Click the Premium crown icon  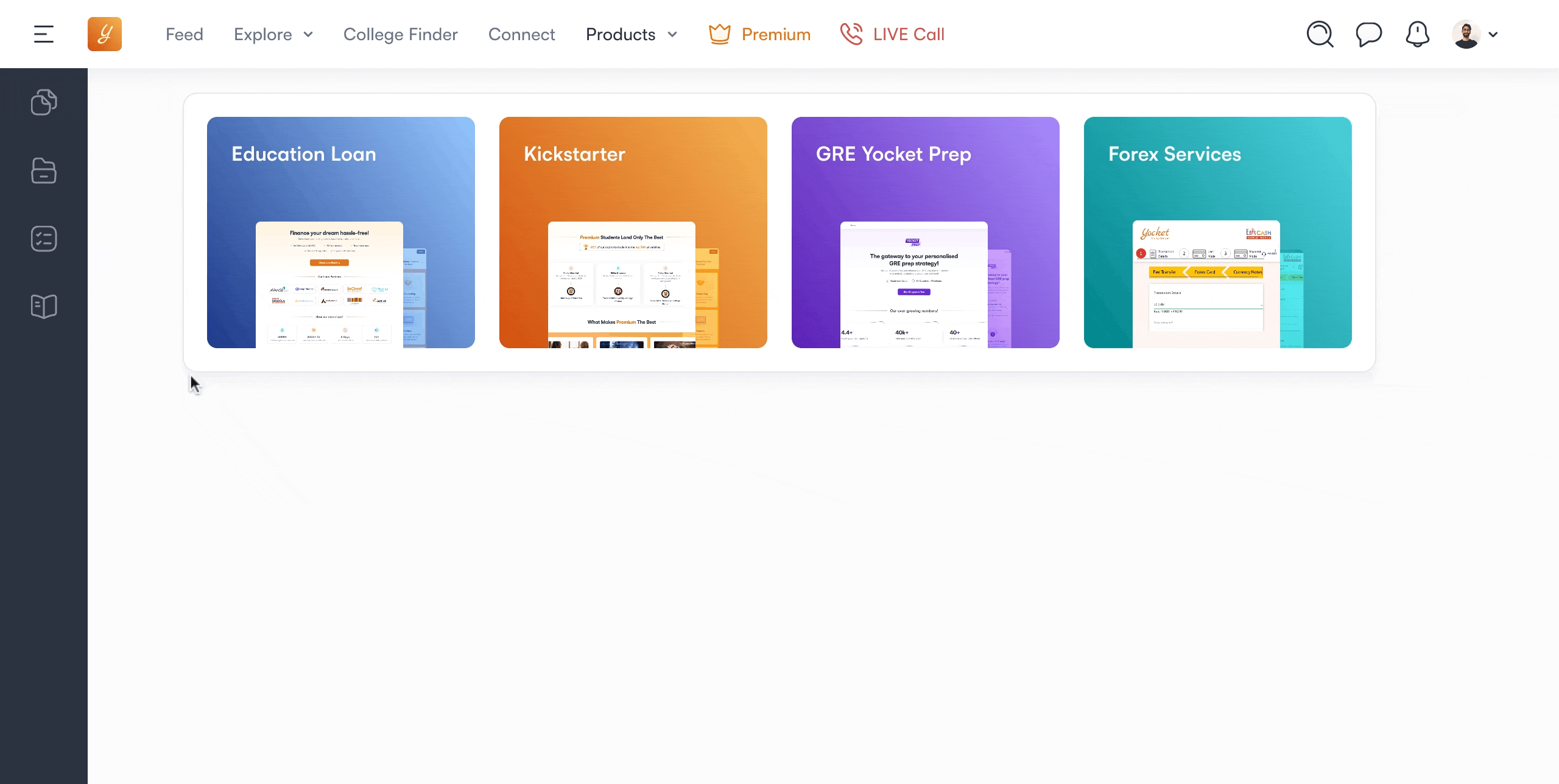coord(720,34)
